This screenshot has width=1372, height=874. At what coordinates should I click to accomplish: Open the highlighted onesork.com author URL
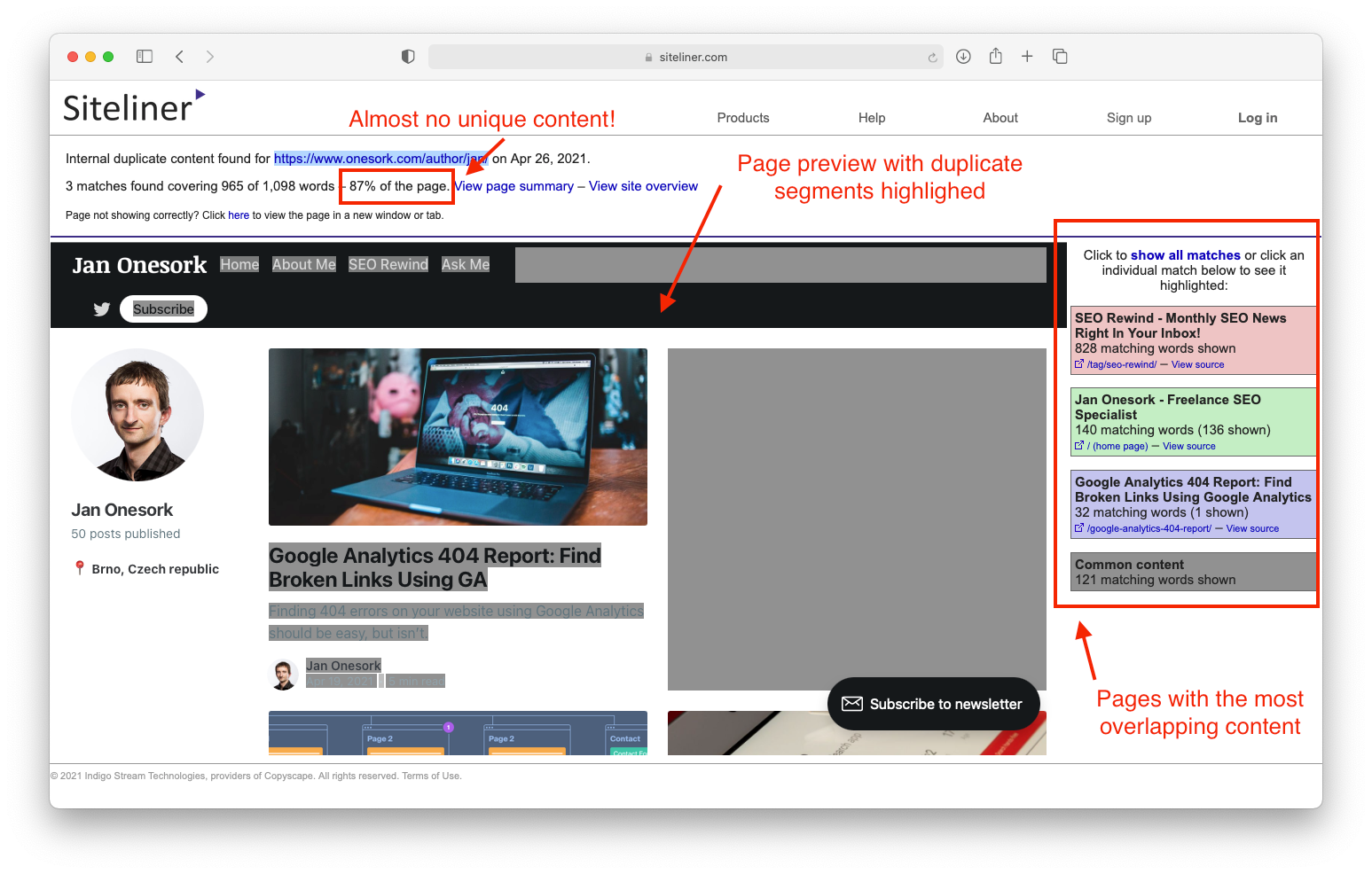click(380, 159)
